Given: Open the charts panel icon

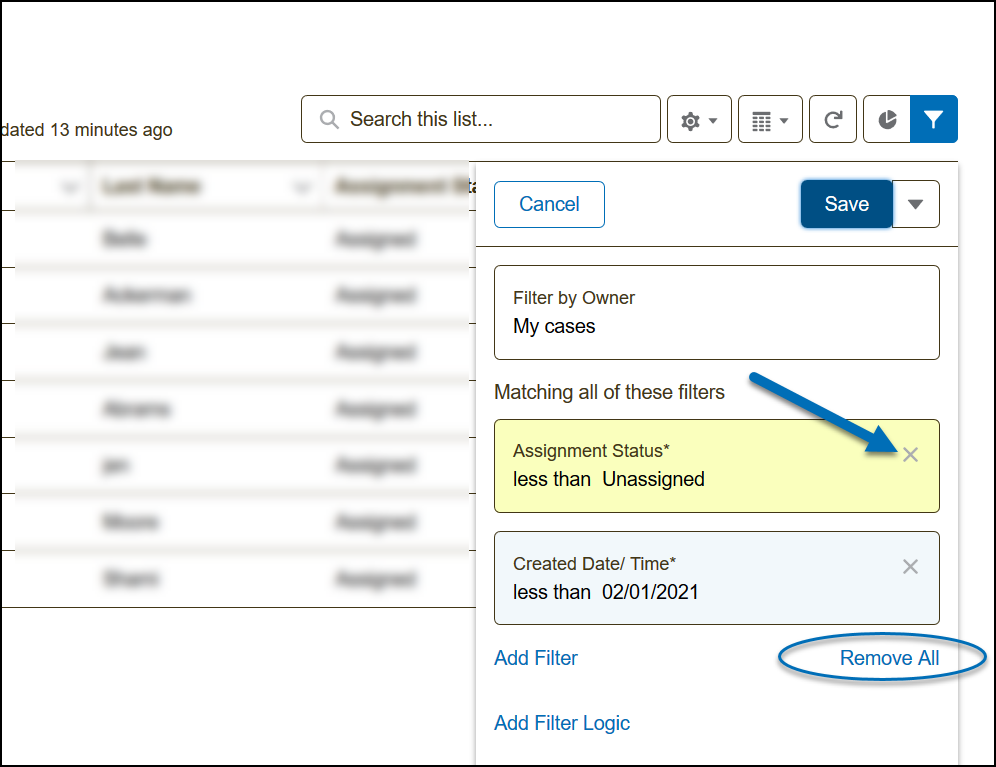Looking at the screenshot, I should [887, 120].
